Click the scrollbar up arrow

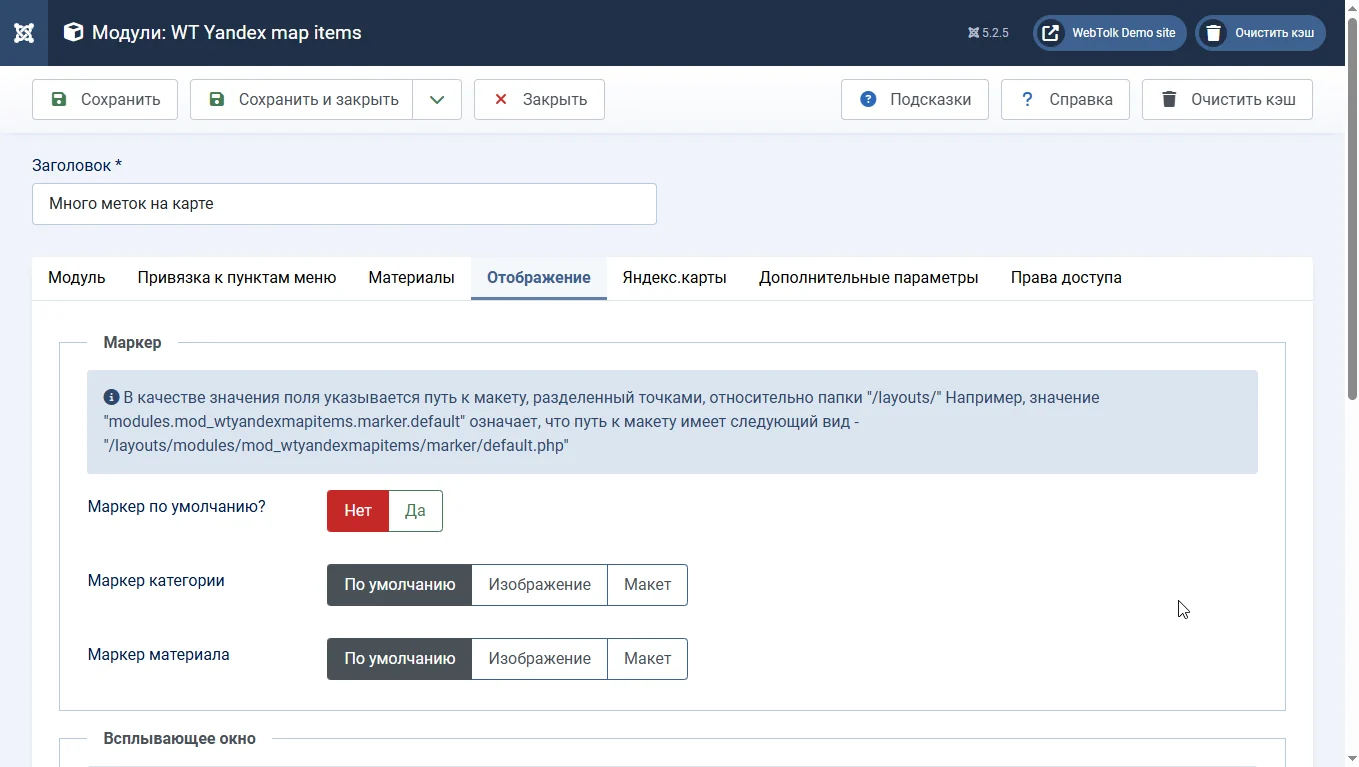1351,8
